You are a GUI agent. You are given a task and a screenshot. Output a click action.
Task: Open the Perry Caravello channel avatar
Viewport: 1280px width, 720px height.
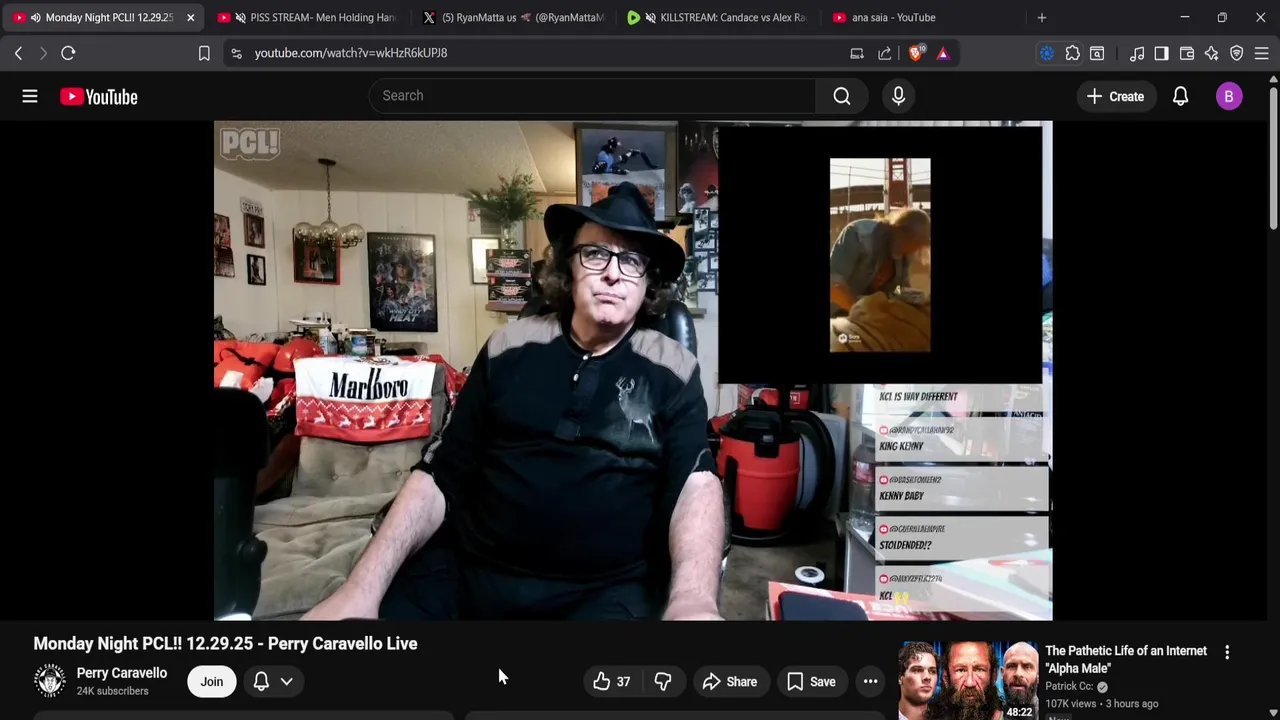pyautogui.click(x=50, y=681)
